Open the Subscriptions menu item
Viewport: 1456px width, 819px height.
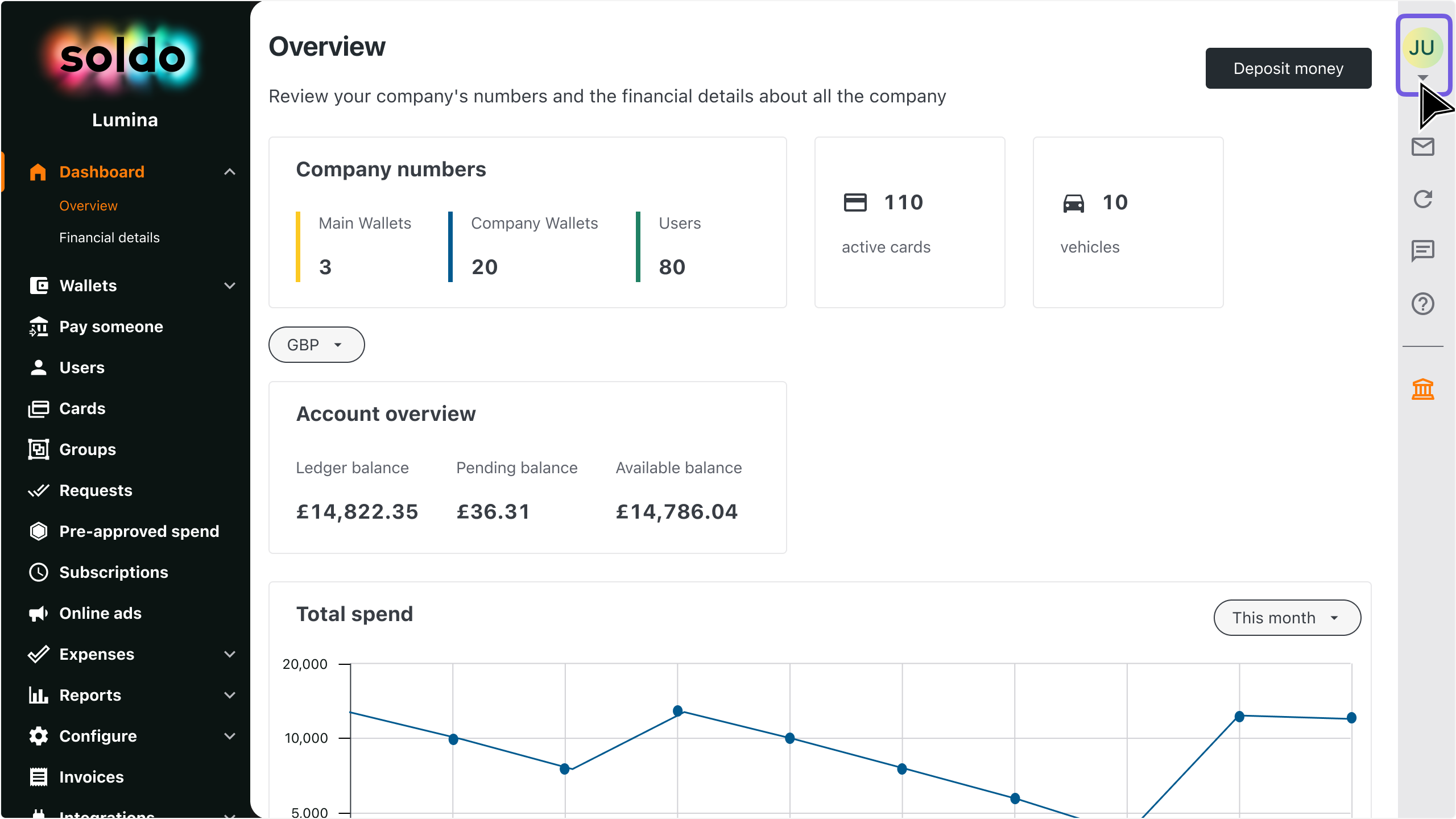click(114, 572)
